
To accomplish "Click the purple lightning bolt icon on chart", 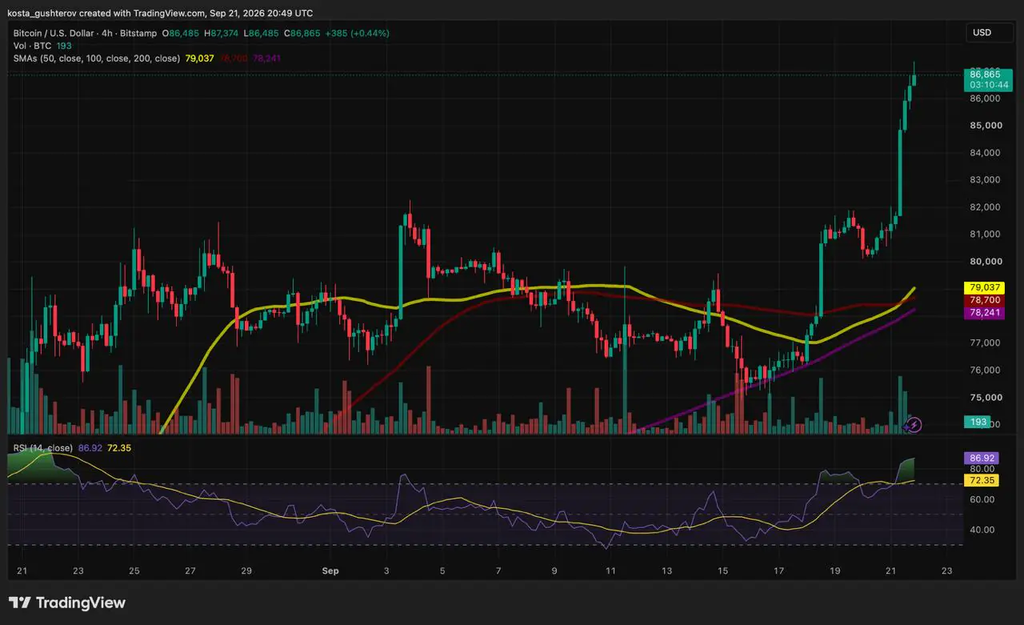I will coord(914,425).
